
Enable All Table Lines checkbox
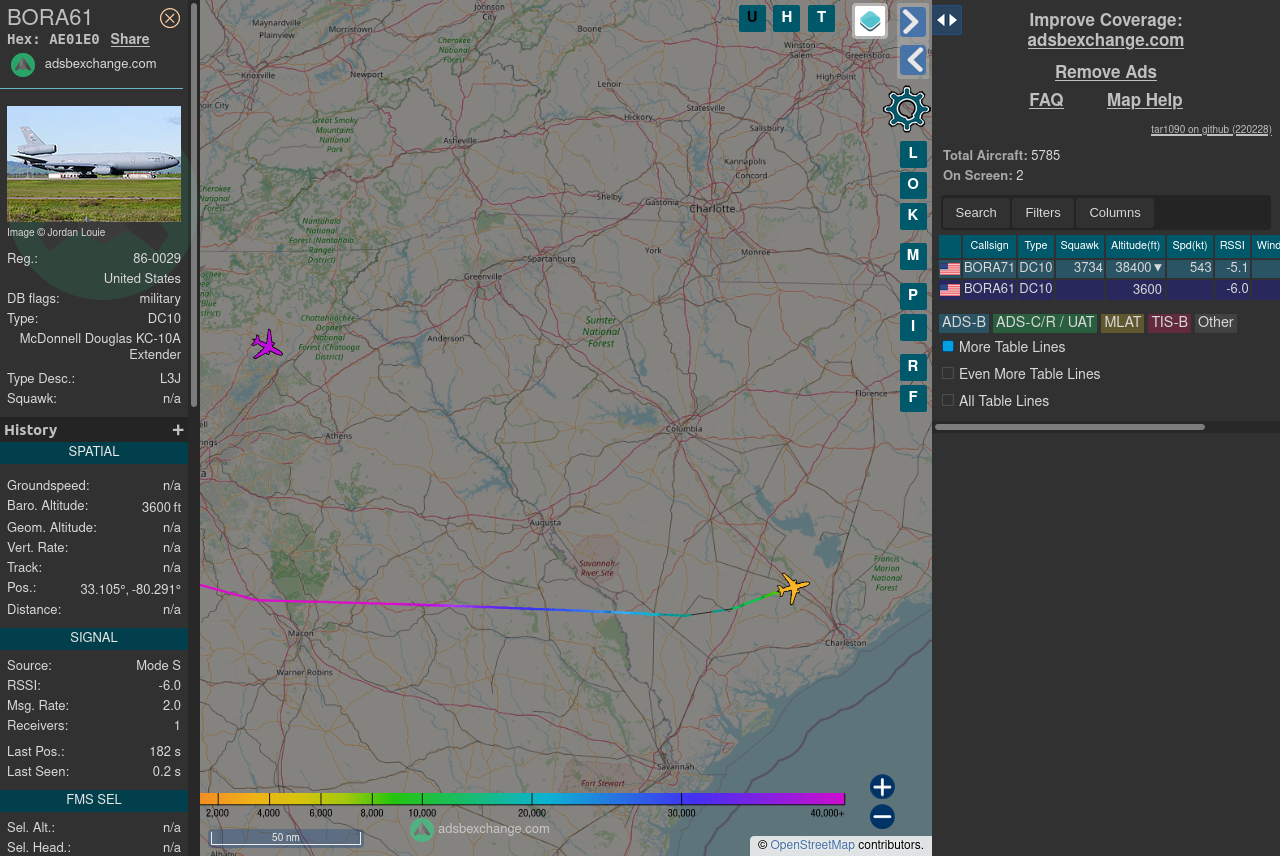[948, 400]
